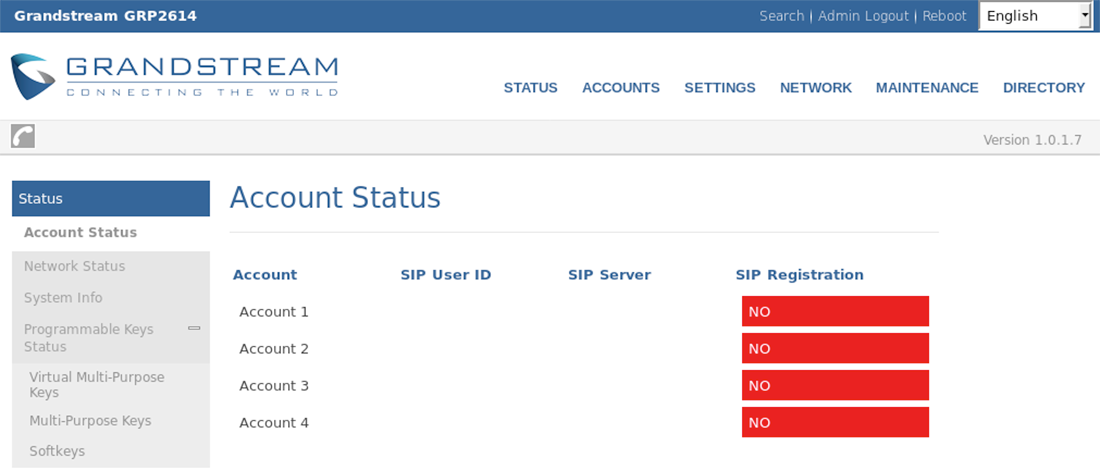Click the SIP User ID column header

coord(445,275)
